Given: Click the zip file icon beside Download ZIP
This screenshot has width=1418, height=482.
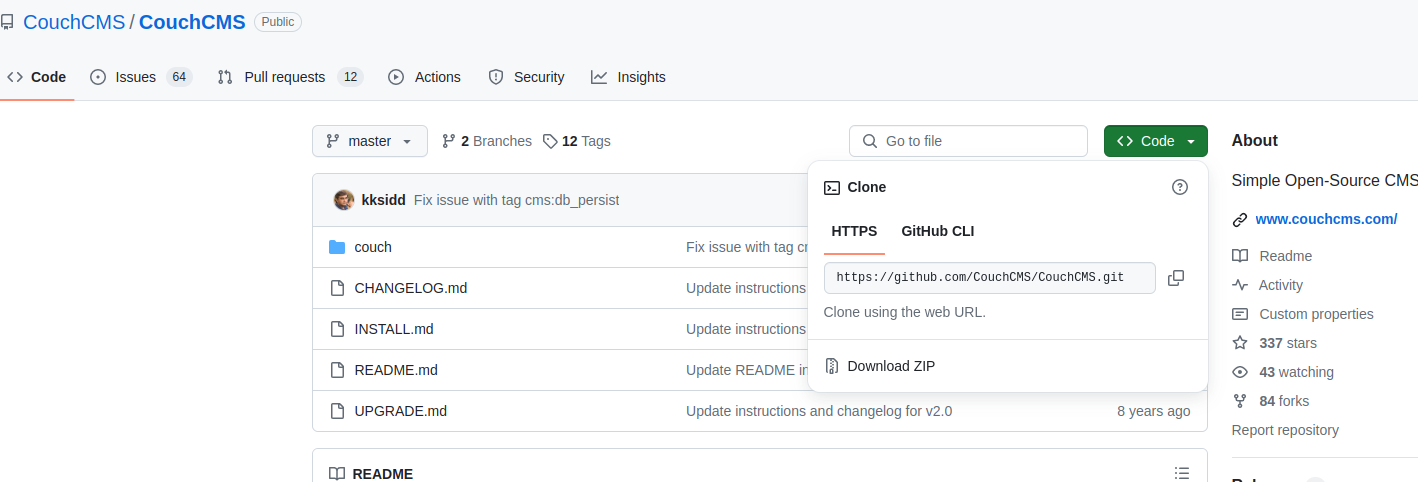Looking at the screenshot, I should click(832, 366).
